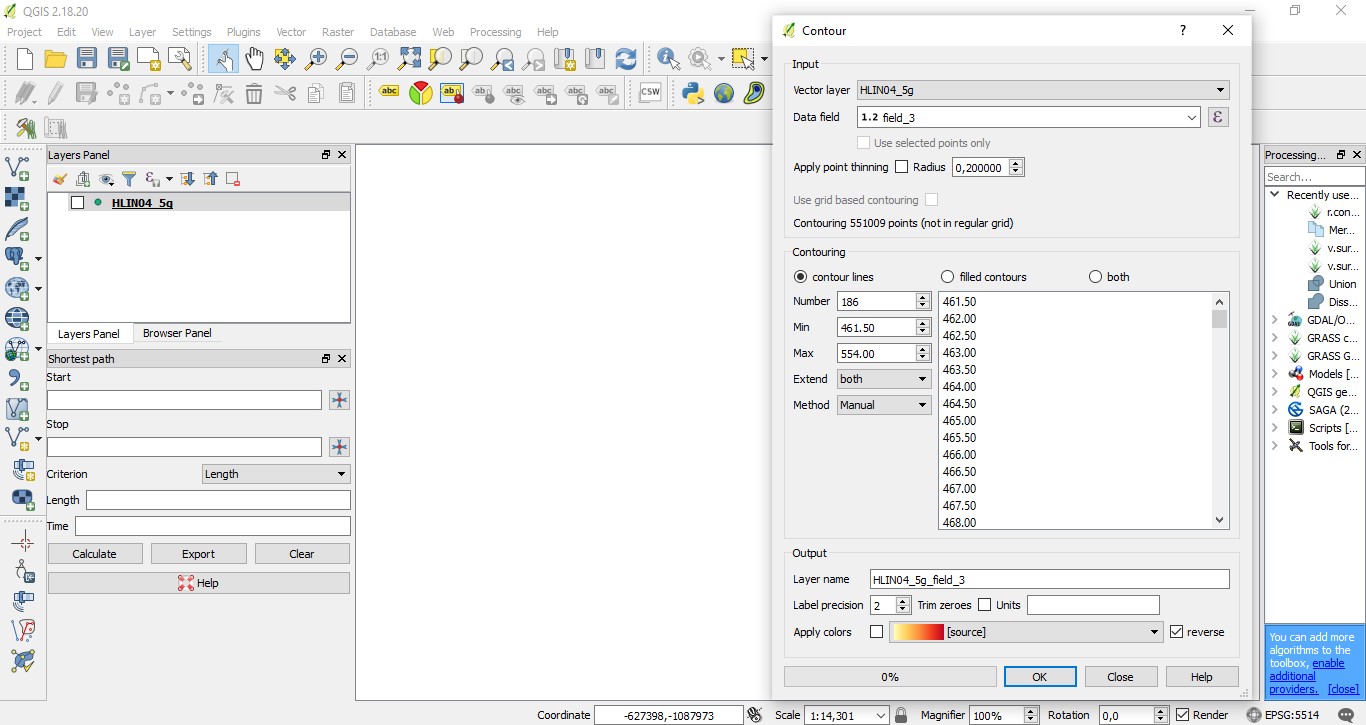Open the Vector menu

[x=291, y=31]
